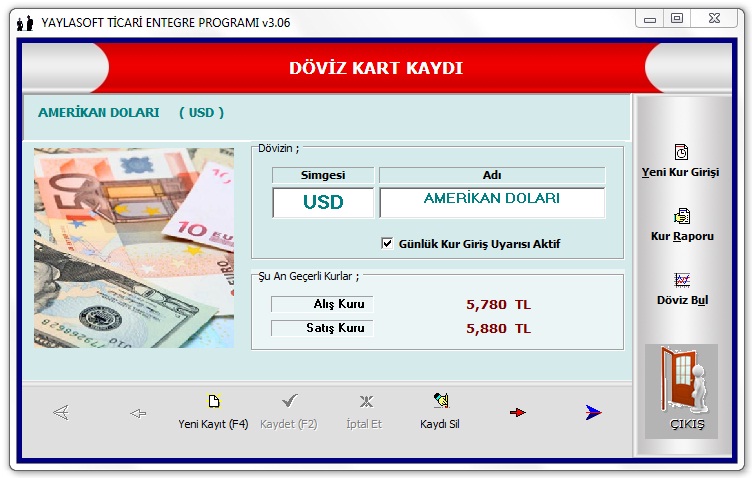The height and width of the screenshot is (478, 752).
Task: Close the Yaylasoft window
Action: tap(714, 19)
